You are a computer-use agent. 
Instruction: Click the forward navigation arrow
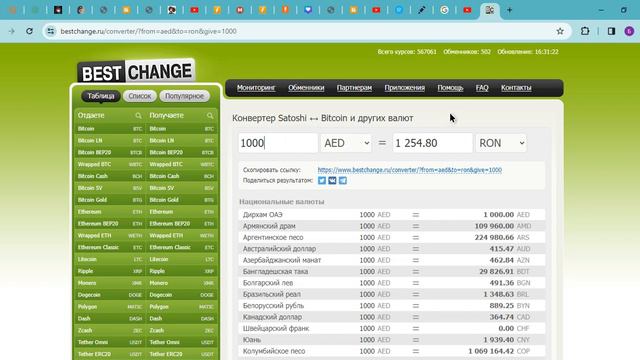click(11, 31)
